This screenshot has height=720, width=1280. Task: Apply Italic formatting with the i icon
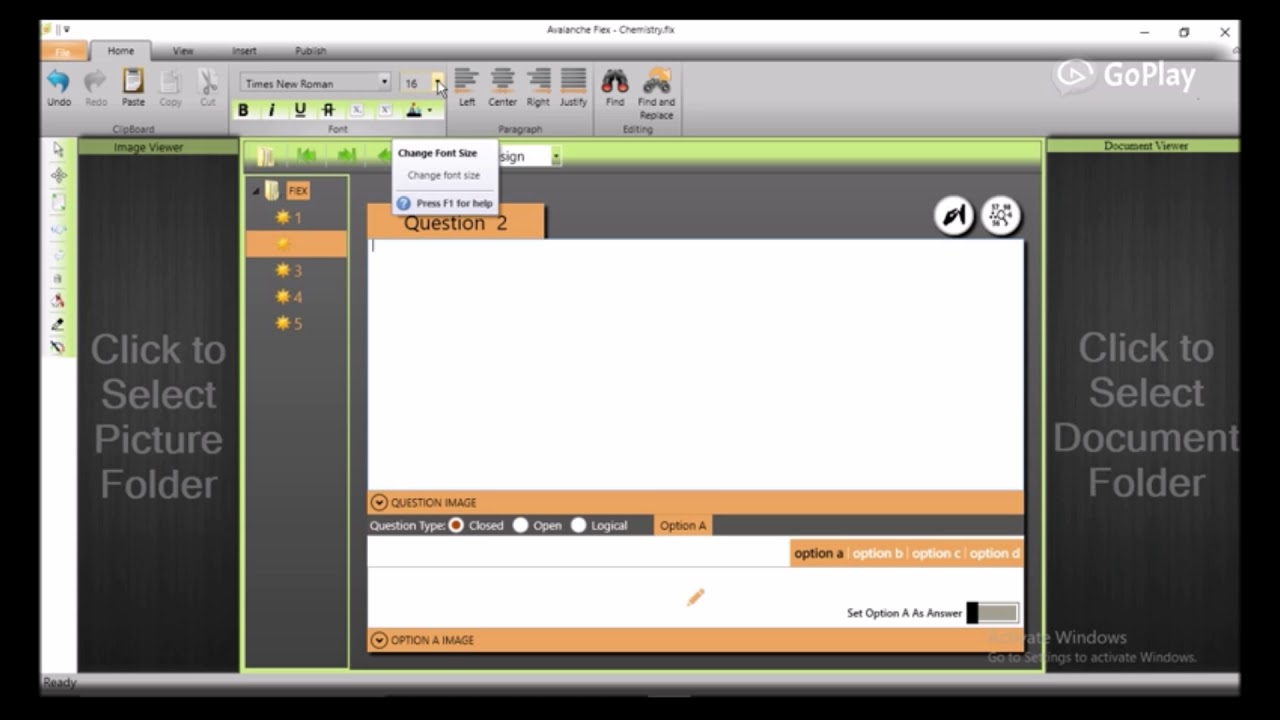(271, 110)
